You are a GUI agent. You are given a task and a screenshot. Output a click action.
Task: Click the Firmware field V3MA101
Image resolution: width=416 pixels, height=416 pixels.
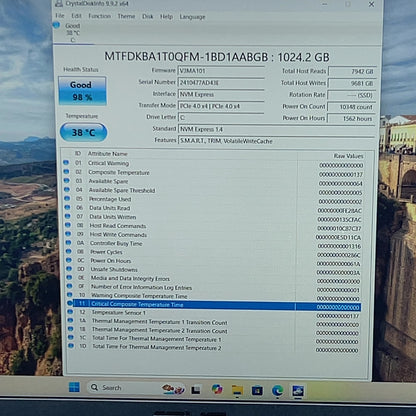point(221,71)
